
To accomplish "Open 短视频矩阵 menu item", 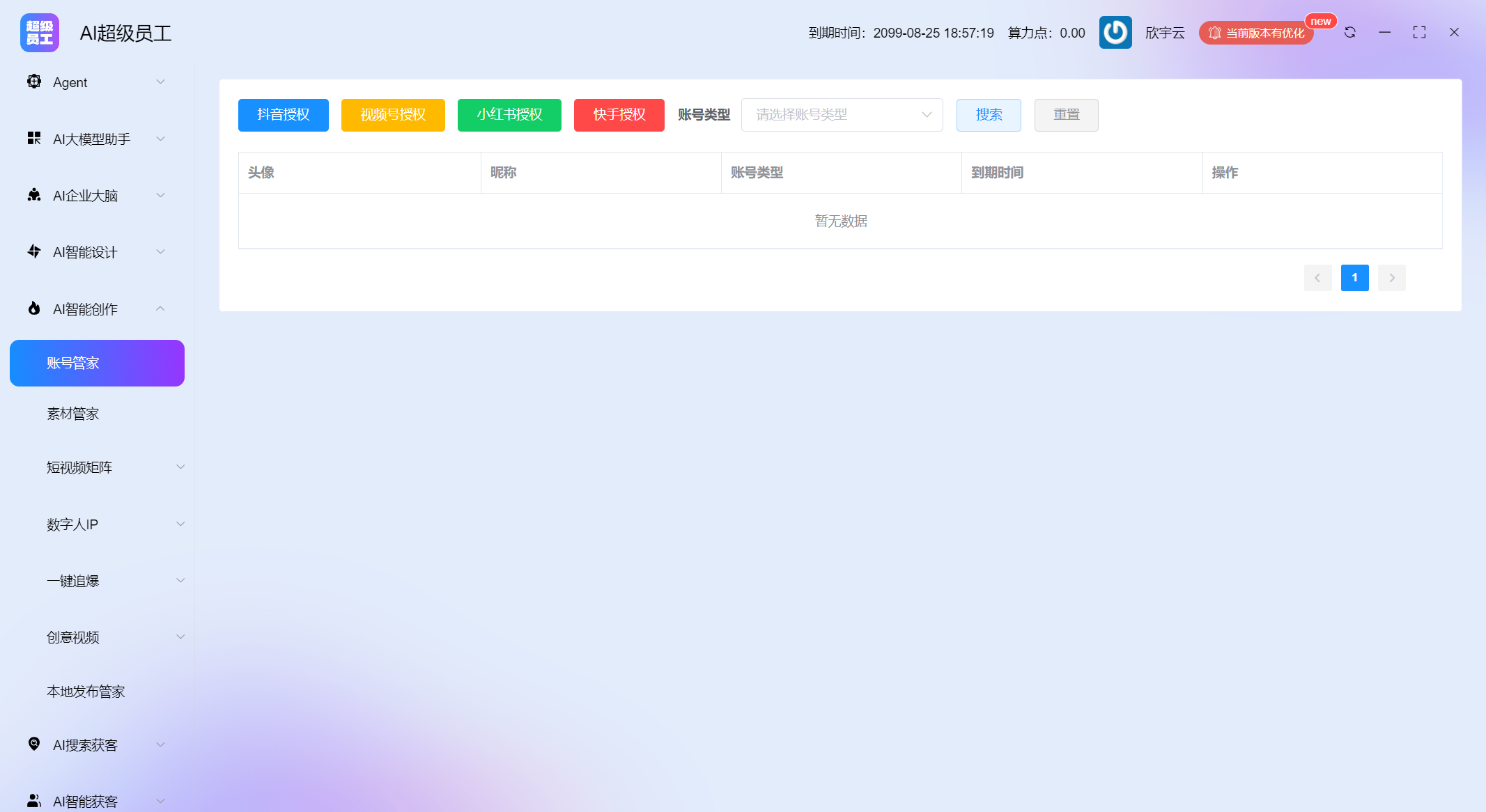I will click(79, 467).
